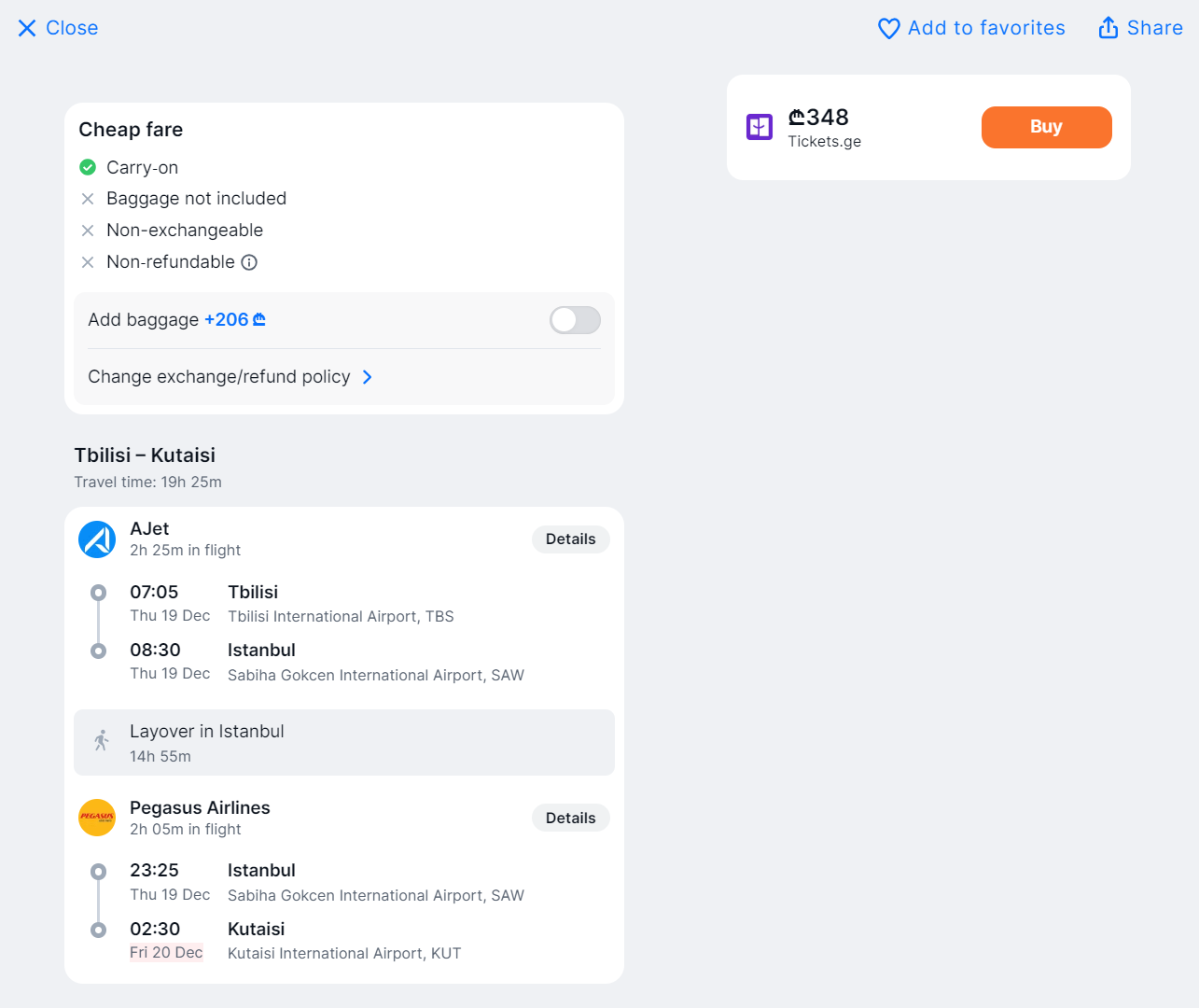Click the ₾348 price text

818,117
